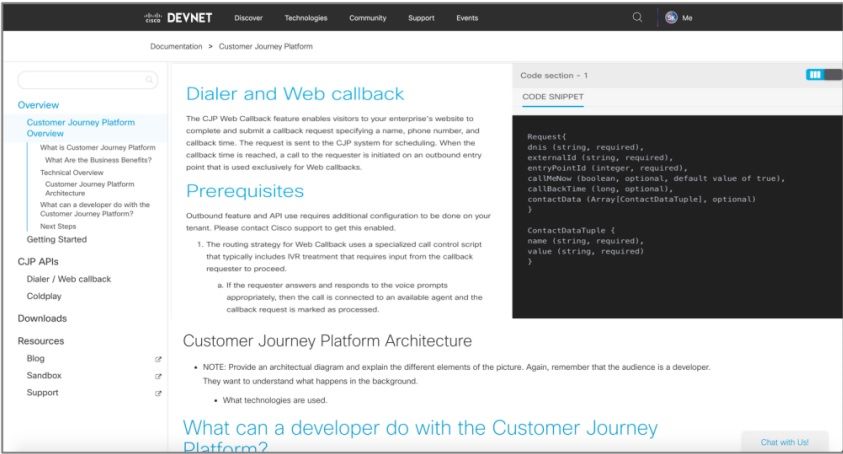The height and width of the screenshot is (454, 843).
Task: Click into the sidebar search field
Action: [x=88, y=80]
